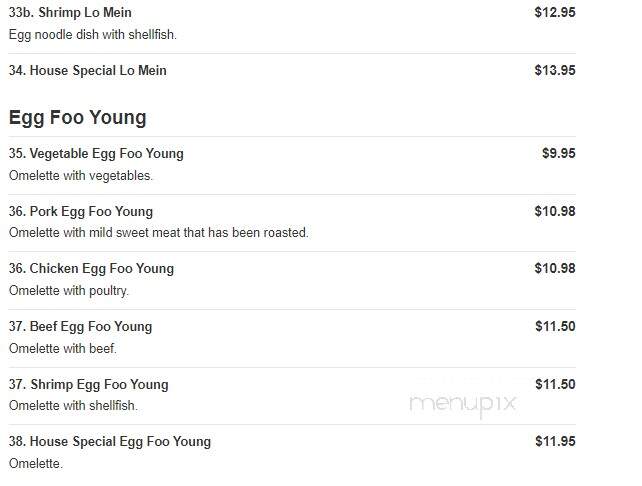Click the Shrimp Egg Foo Young $11.50 price
642x486 pixels.
555,384
